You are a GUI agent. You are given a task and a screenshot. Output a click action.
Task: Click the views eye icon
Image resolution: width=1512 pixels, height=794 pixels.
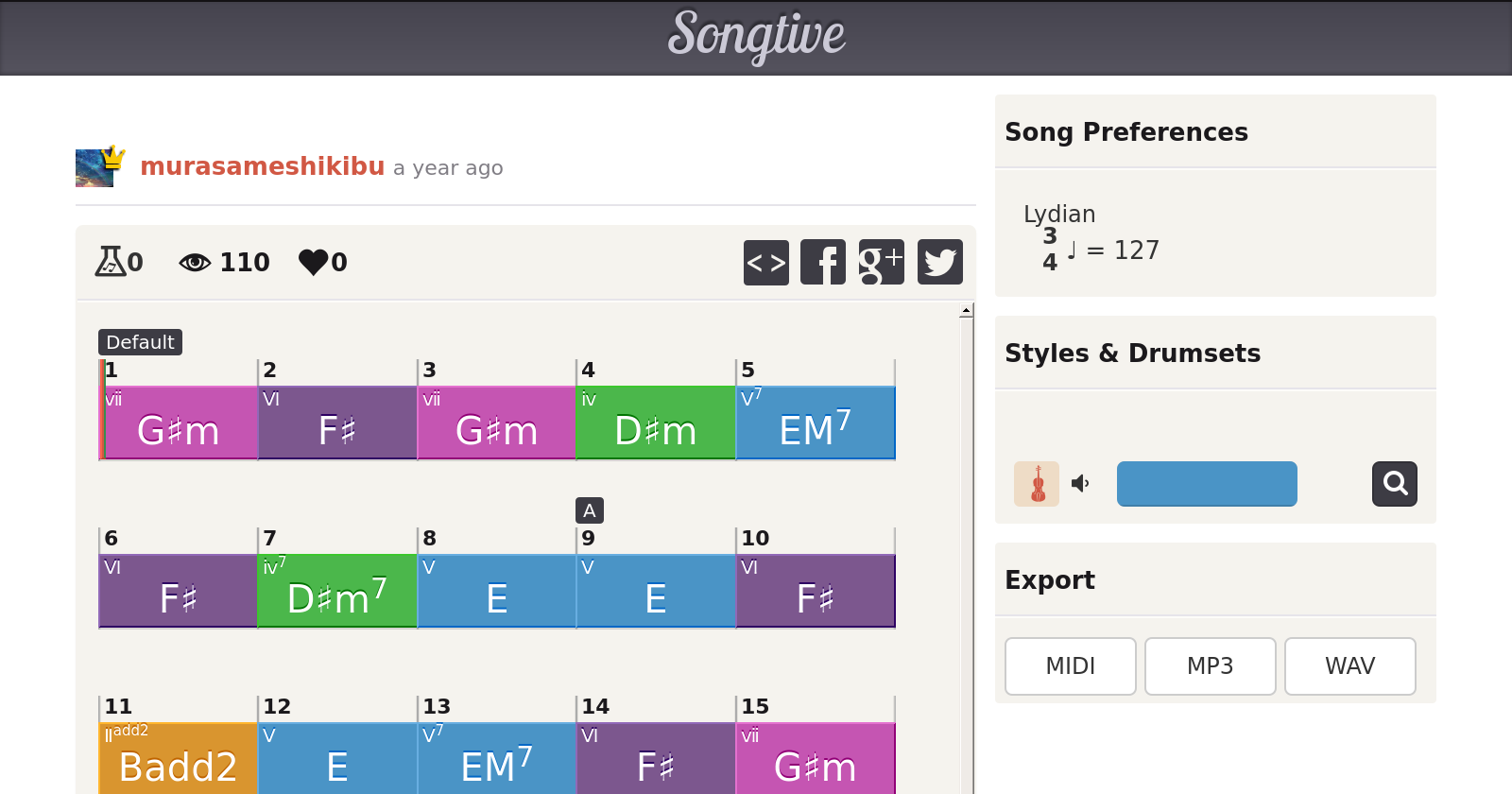195,262
